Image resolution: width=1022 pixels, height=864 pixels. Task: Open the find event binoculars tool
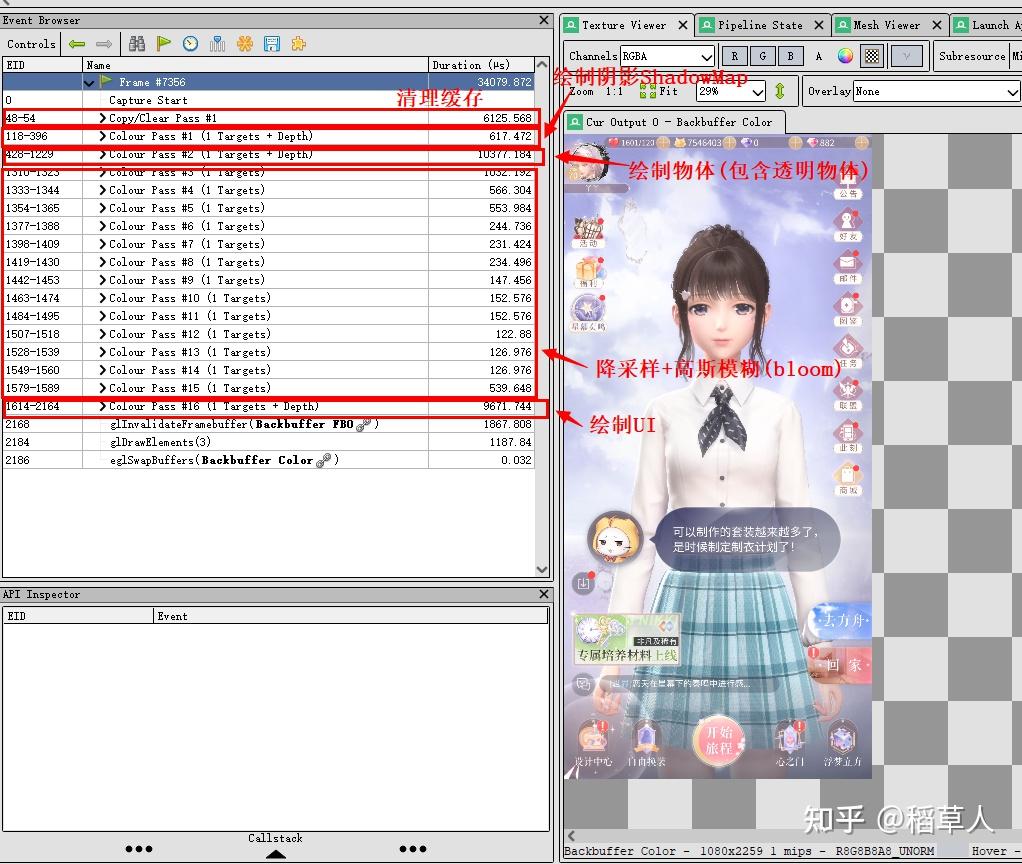(x=137, y=44)
